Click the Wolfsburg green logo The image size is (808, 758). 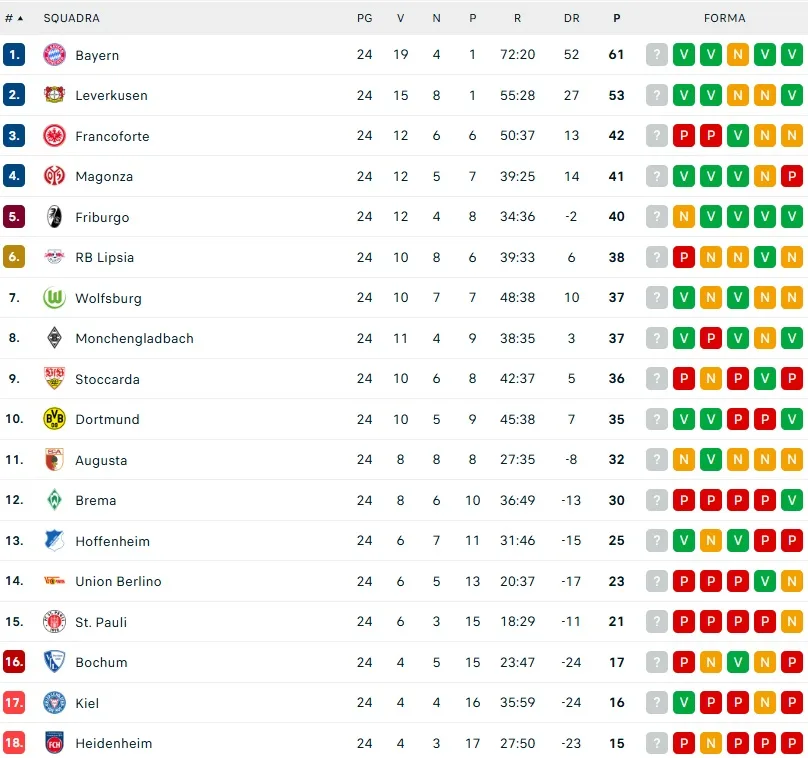[x=54, y=298]
